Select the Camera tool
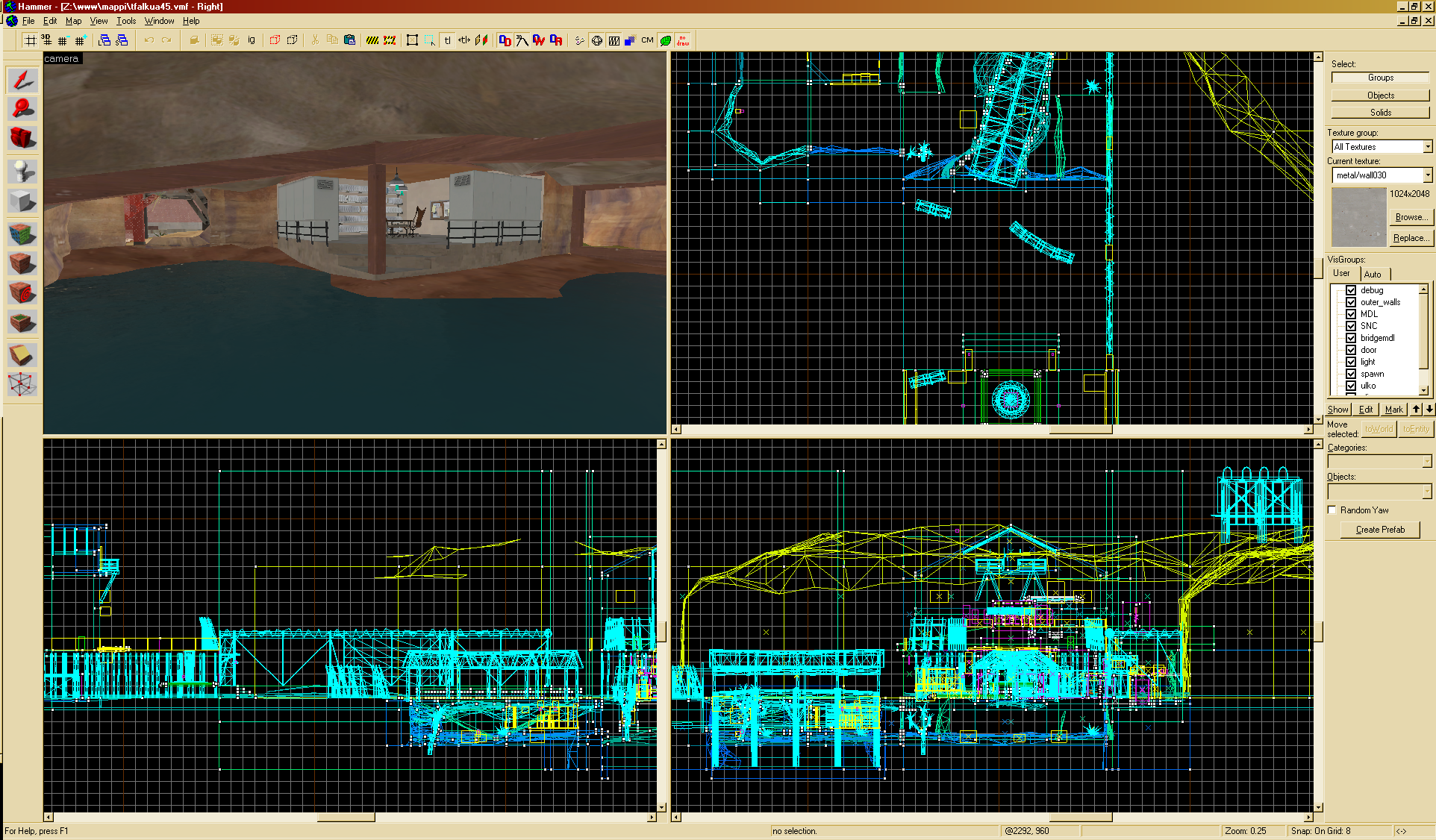Screen dimensions: 1436x840 22,138
